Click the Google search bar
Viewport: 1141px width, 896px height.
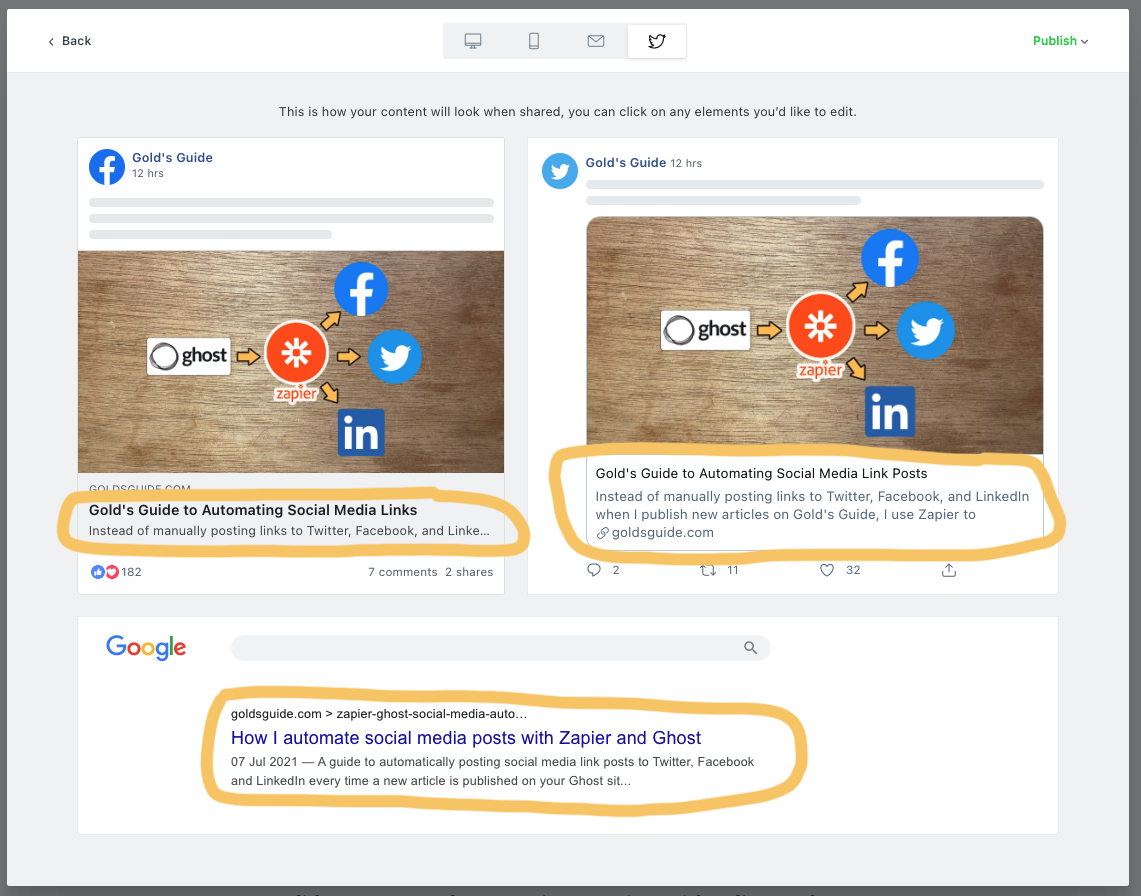click(501, 648)
